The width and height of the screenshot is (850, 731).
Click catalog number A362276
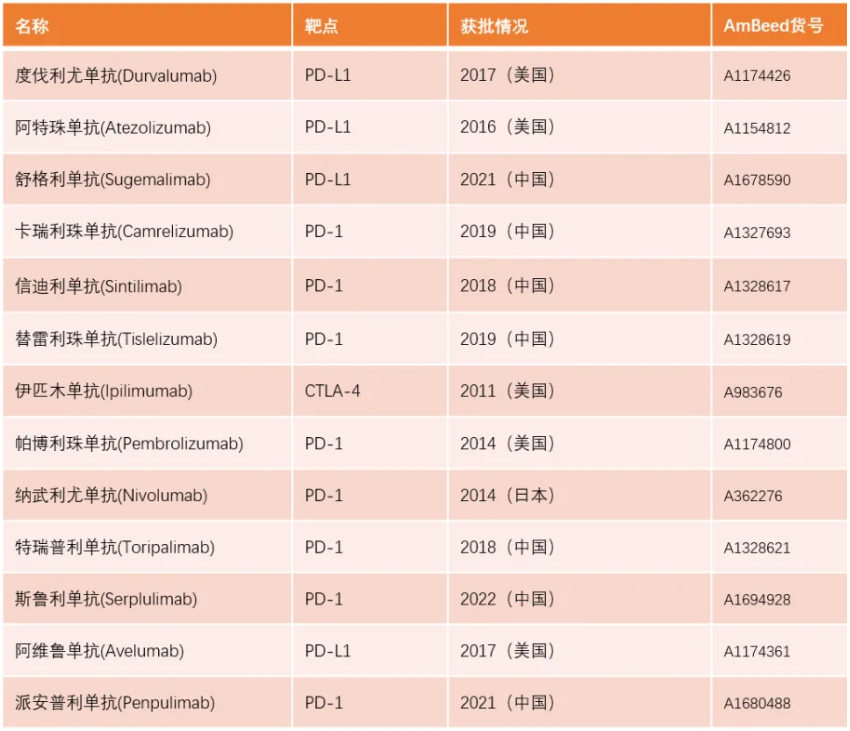pyautogui.click(x=753, y=496)
